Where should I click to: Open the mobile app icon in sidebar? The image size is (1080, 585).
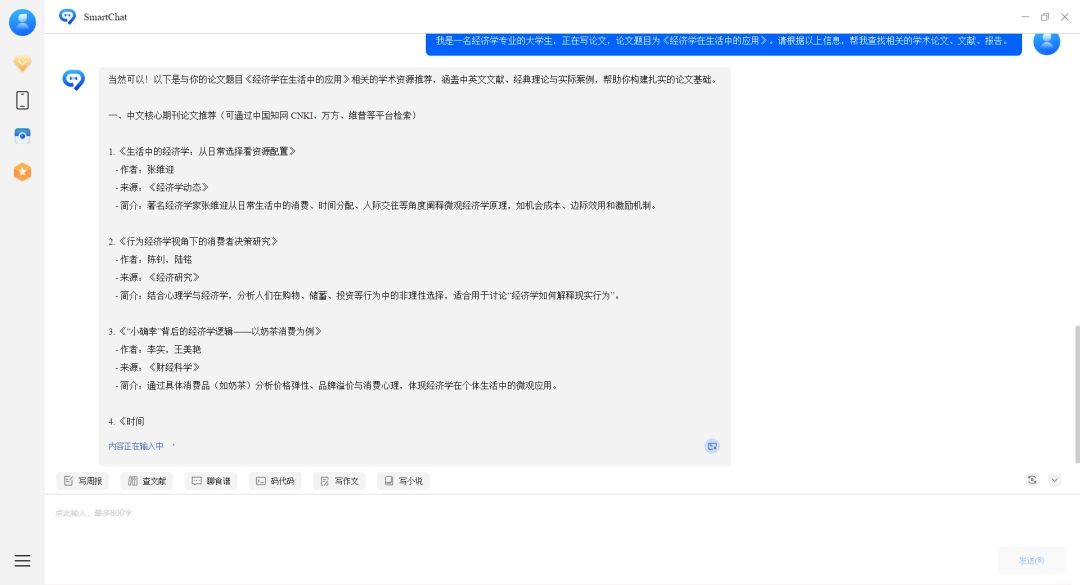coord(22,100)
